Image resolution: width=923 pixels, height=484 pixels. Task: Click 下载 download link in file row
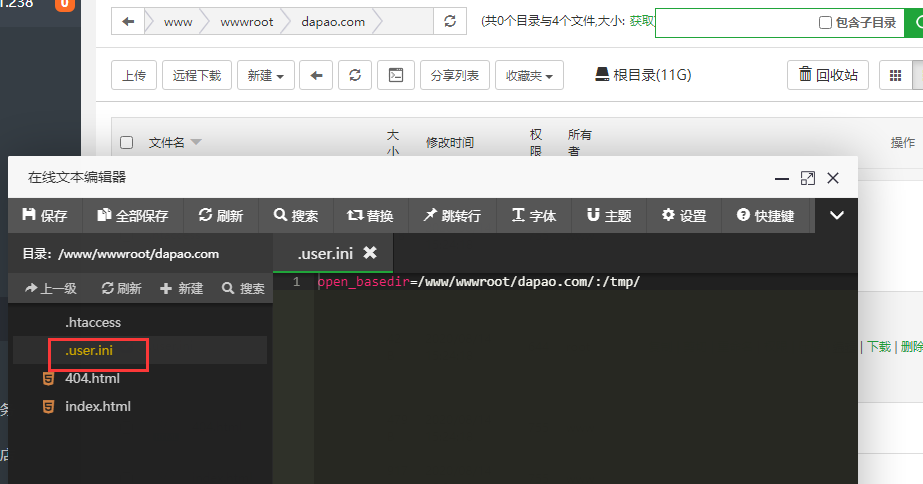pos(879,346)
